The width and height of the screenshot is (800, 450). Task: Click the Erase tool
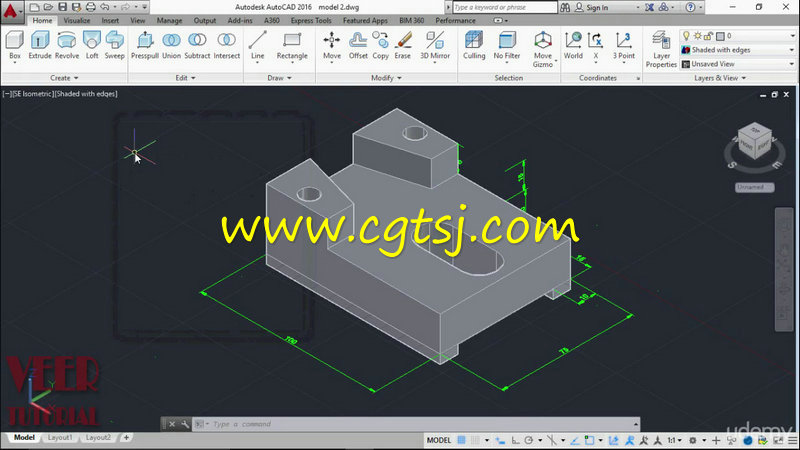(x=403, y=45)
